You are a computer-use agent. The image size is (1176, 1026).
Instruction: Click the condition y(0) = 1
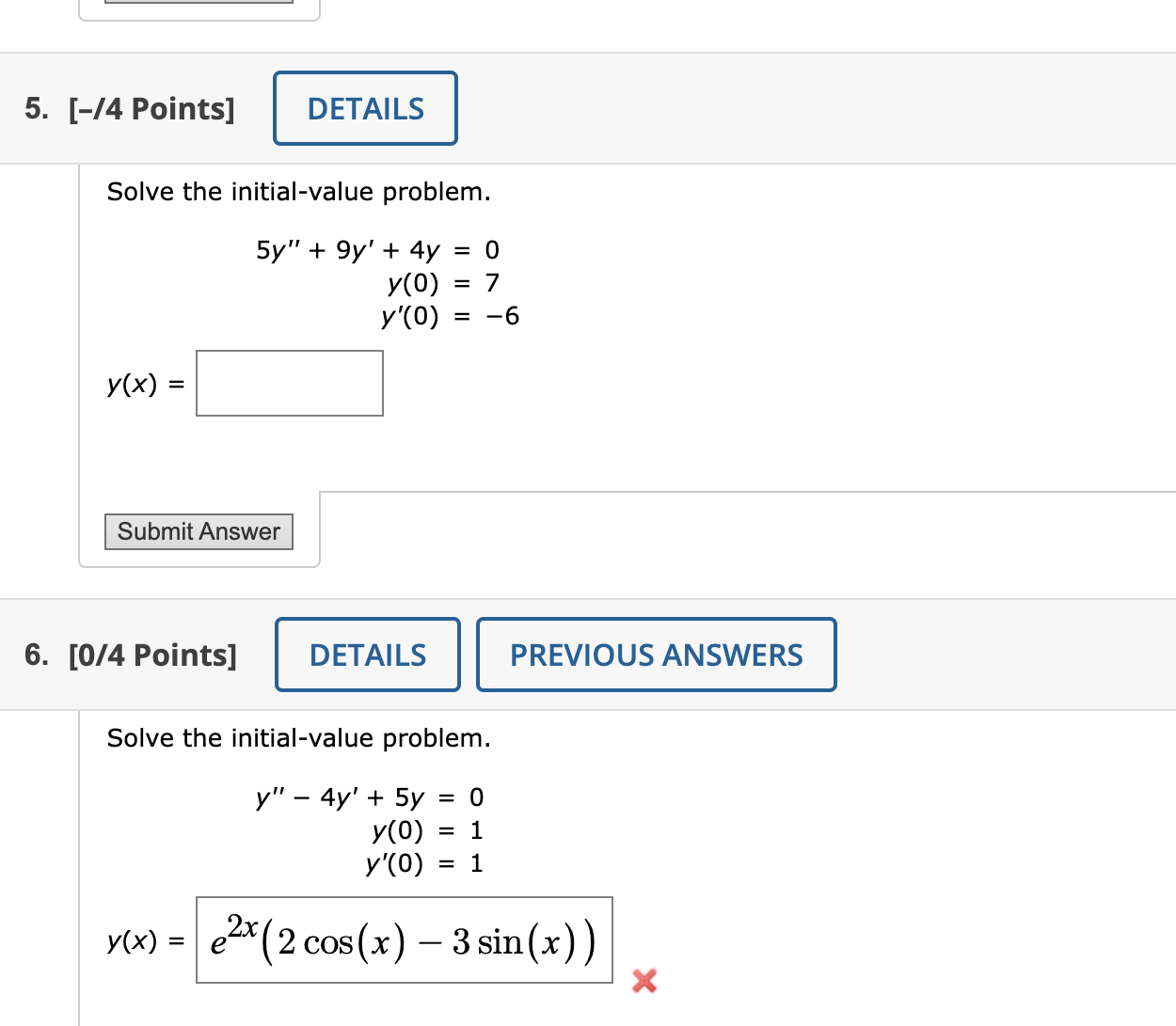428,830
